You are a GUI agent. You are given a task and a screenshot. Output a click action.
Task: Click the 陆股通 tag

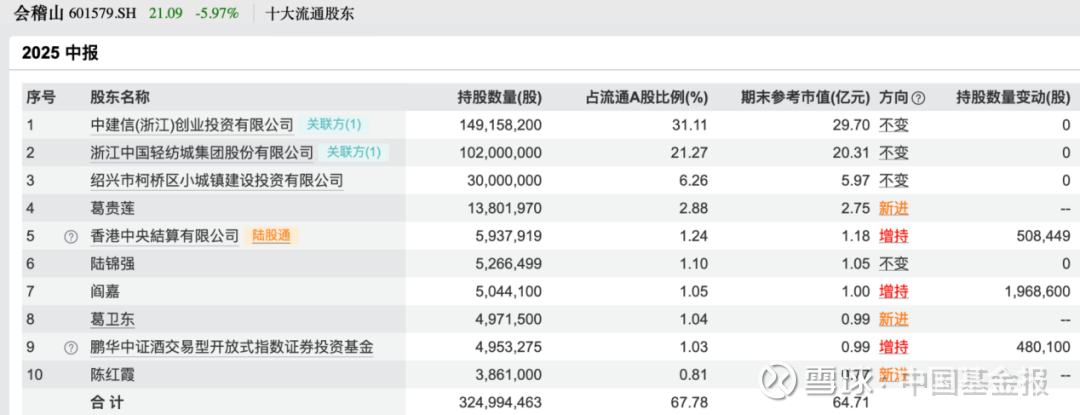[x=271, y=236]
